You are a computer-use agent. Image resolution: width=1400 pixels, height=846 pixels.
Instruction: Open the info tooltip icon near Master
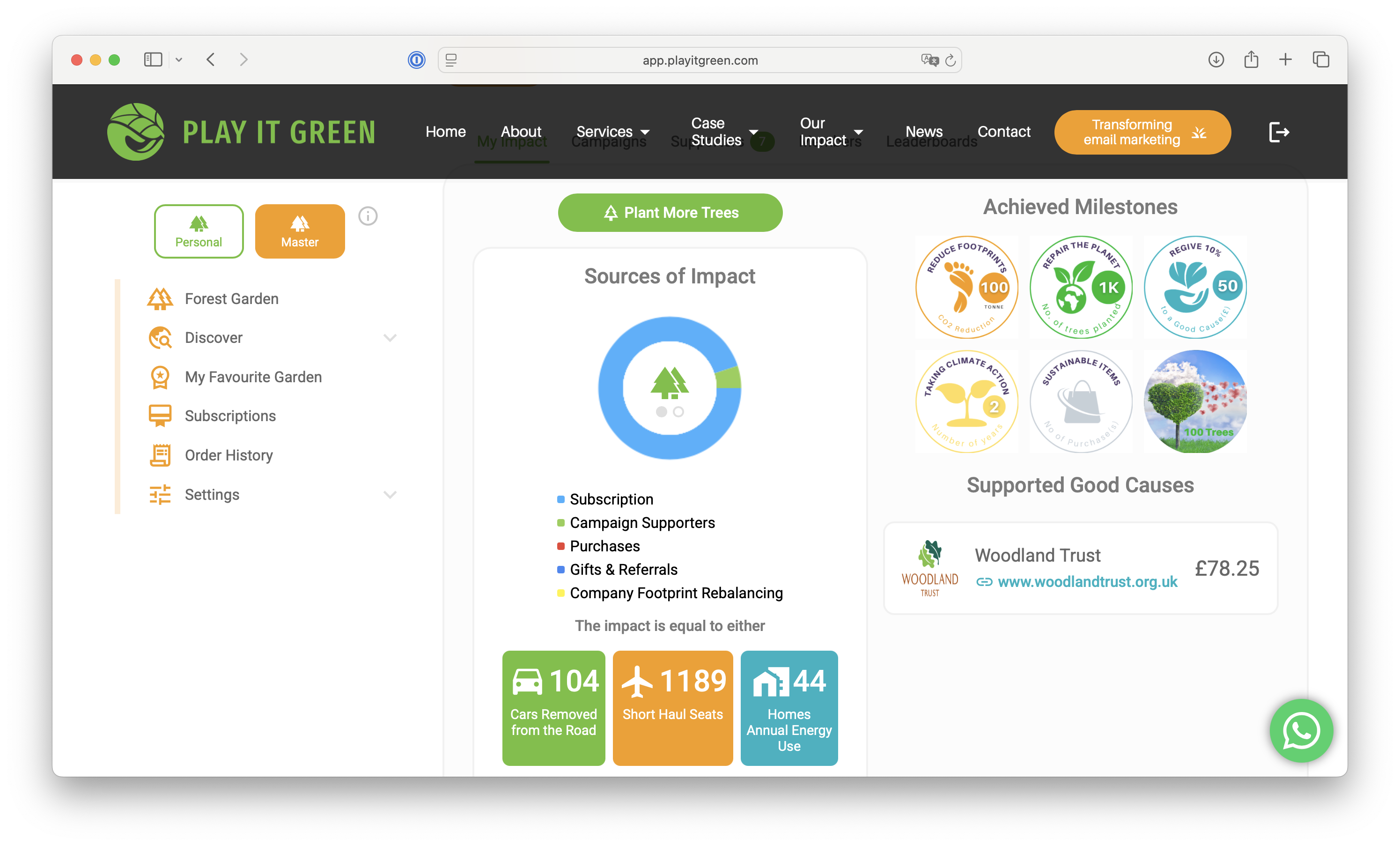pos(368,216)
